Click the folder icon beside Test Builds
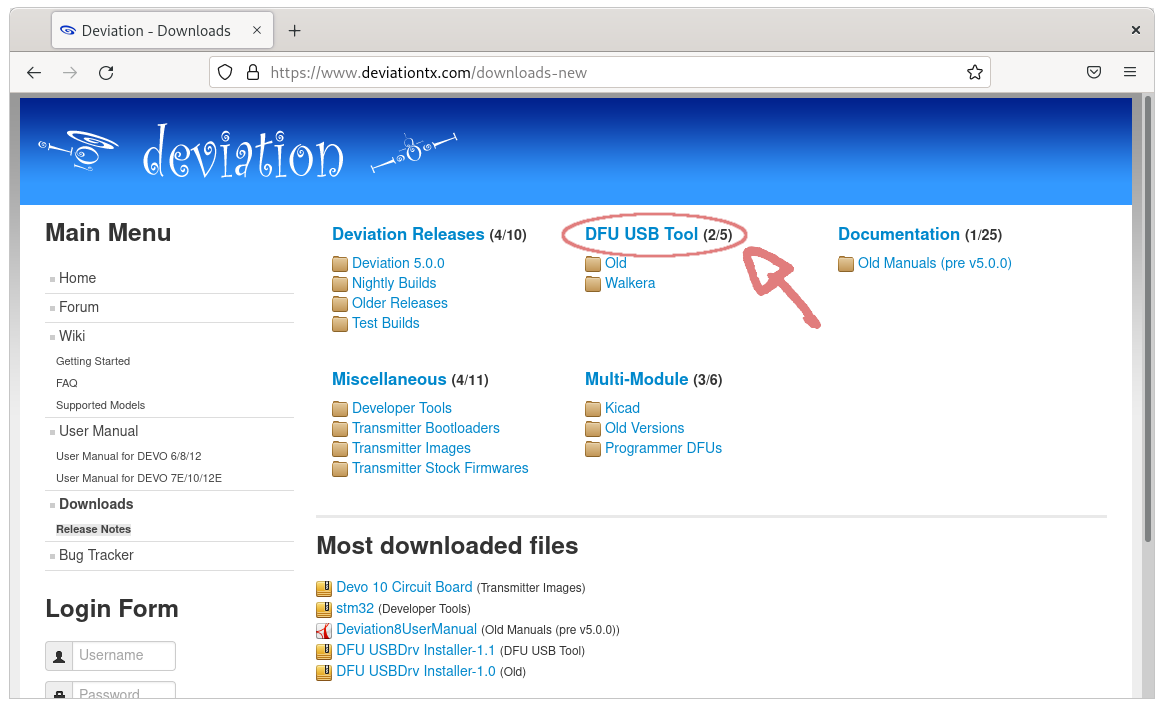Image resolution: width=1164 pixels, height=708 pixels. [x=340, y=324]
